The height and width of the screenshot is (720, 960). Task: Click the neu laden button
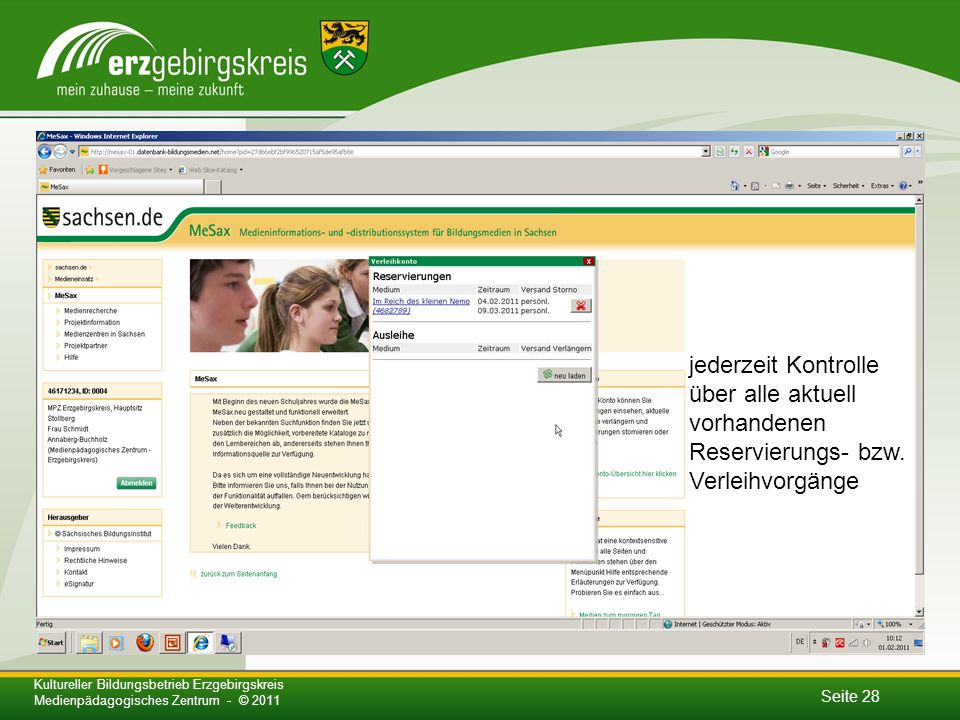click(x=564, y=375)
